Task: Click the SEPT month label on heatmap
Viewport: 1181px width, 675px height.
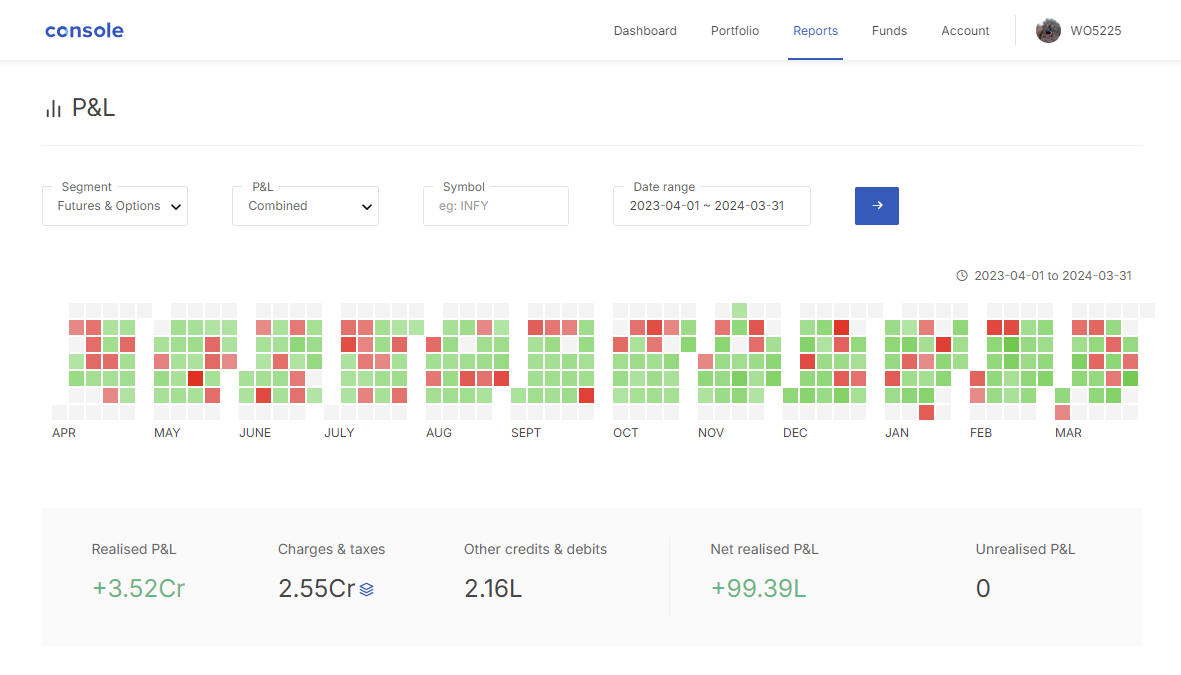Action: pos(526,433)
